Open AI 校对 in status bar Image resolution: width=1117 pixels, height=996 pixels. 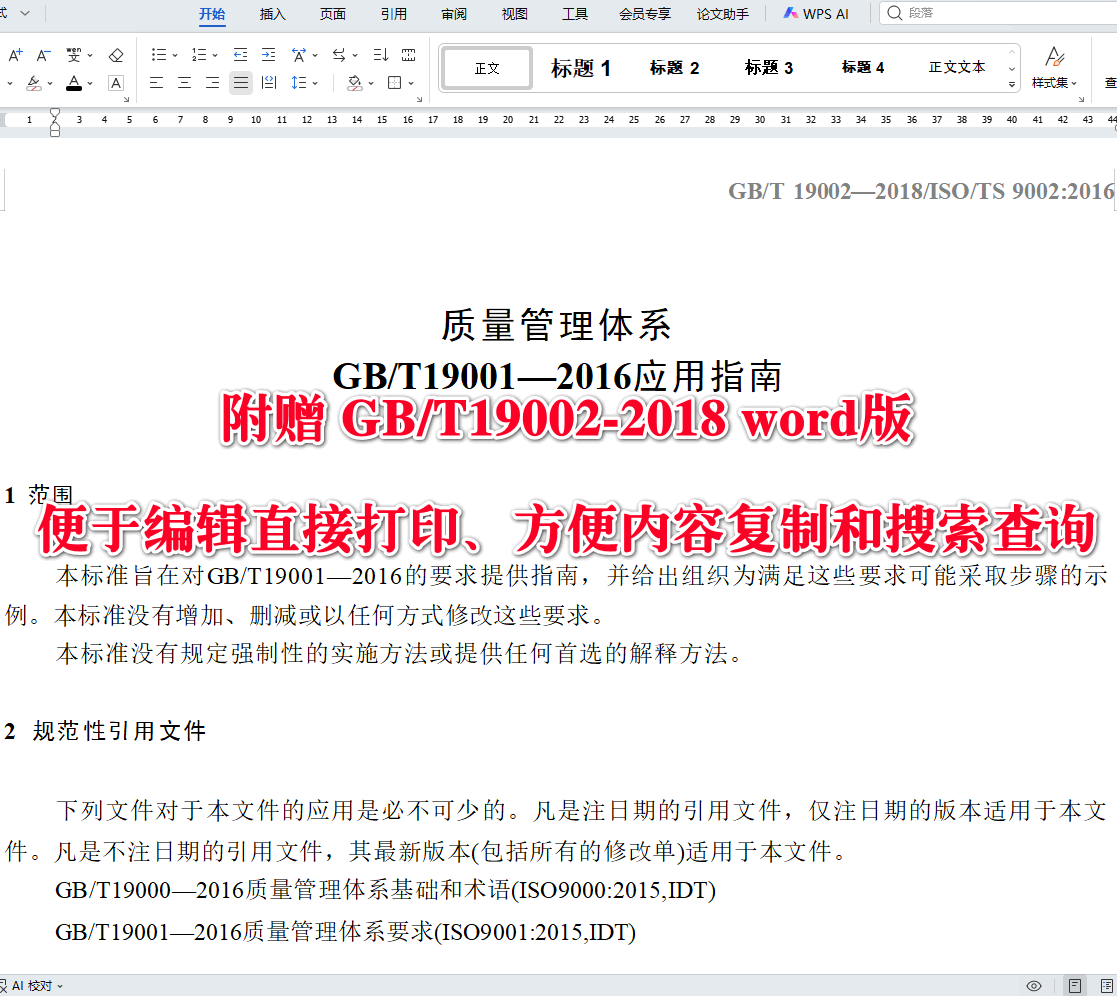coord(33,985)
